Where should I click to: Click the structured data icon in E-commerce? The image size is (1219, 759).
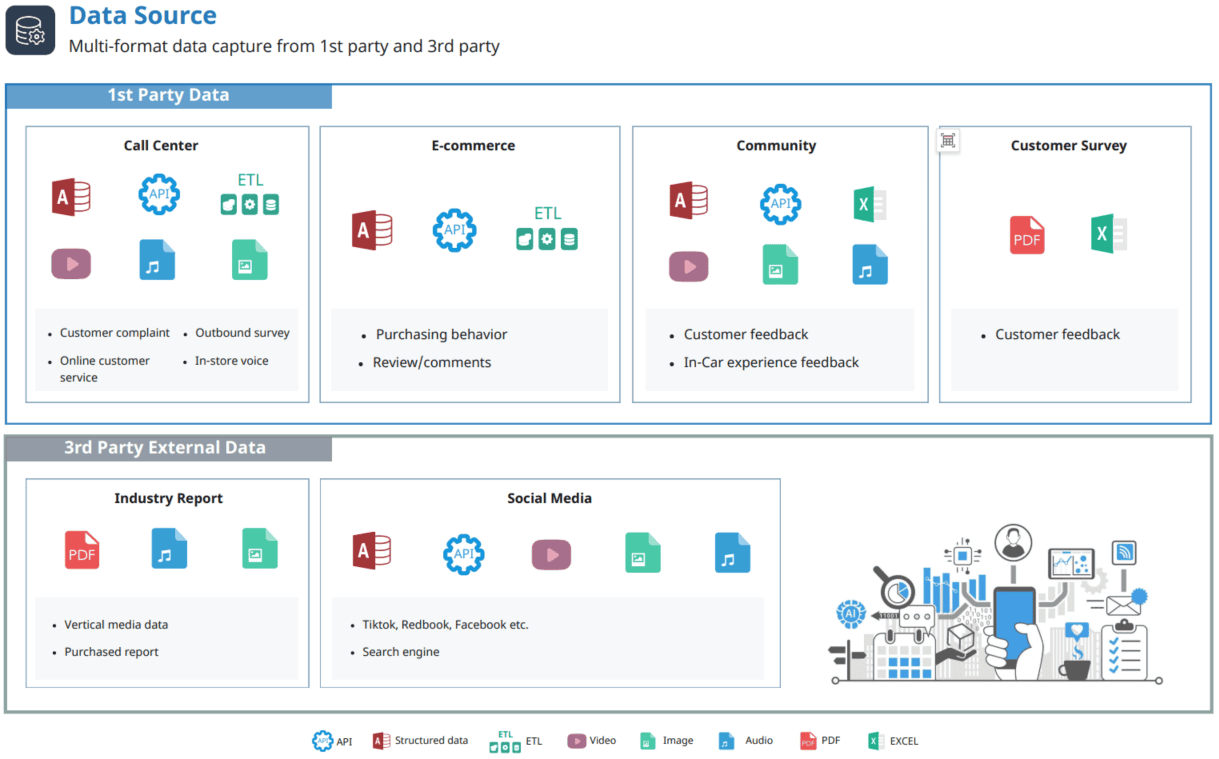[372, 230]
